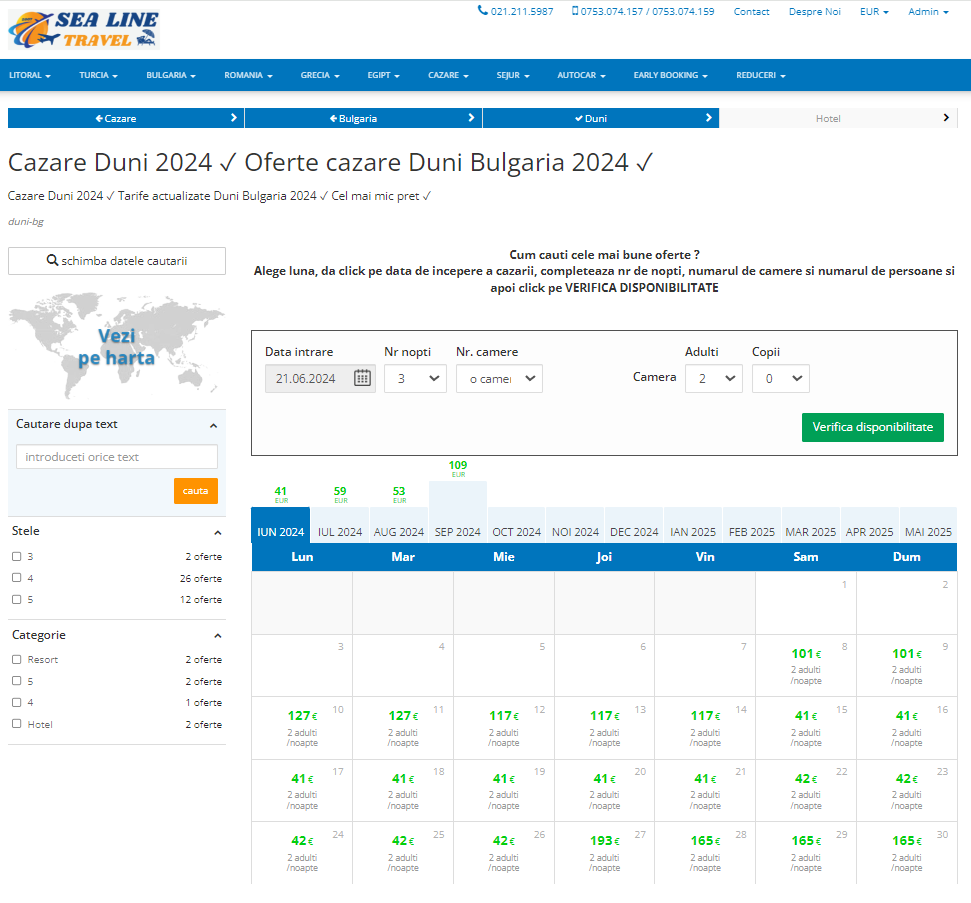Screen dimensions: 971x903
Task: Open the SEJUR menu
Action: click(513, 75)
